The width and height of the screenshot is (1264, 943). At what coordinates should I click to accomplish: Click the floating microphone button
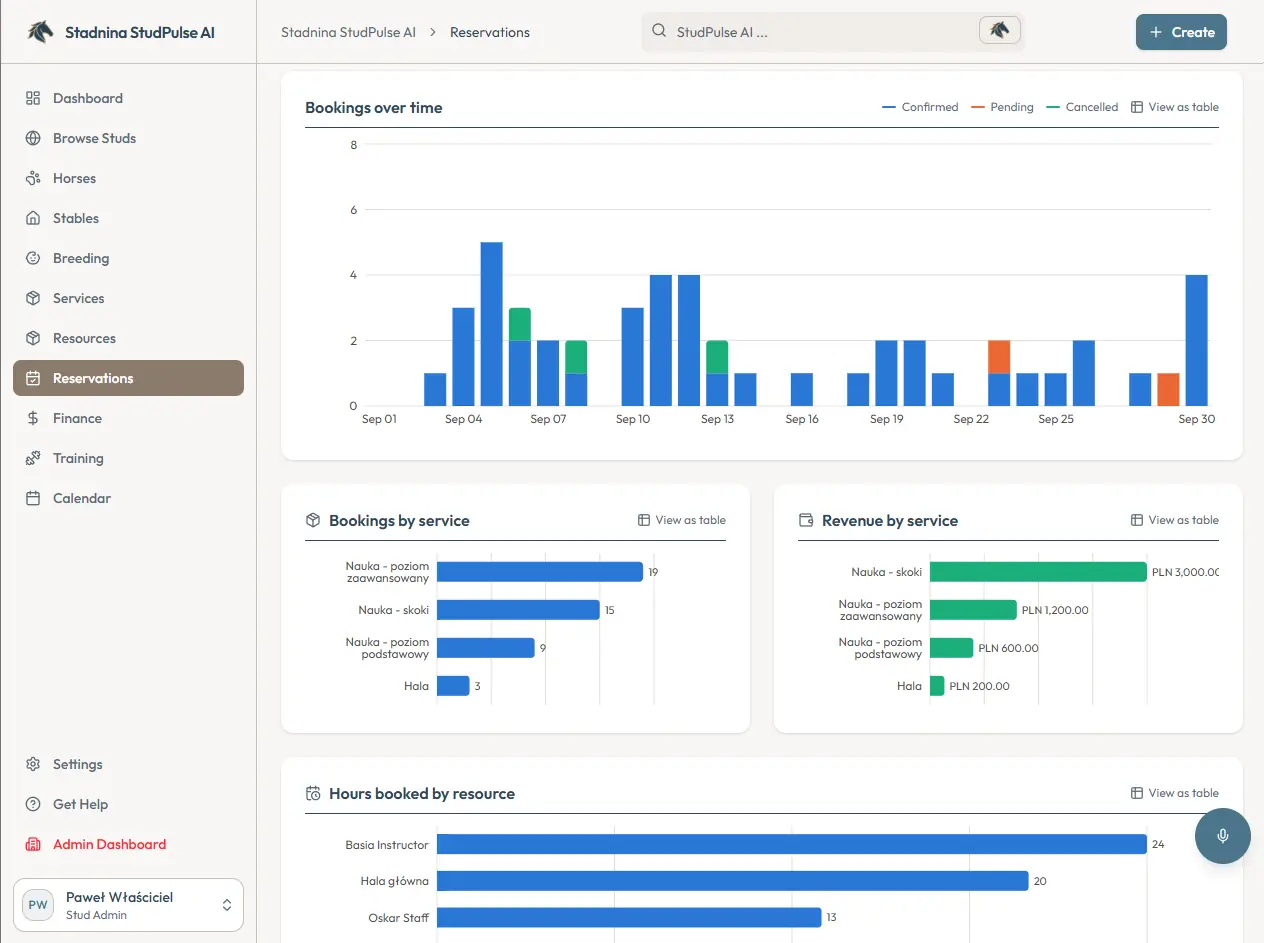(1223, 836)
